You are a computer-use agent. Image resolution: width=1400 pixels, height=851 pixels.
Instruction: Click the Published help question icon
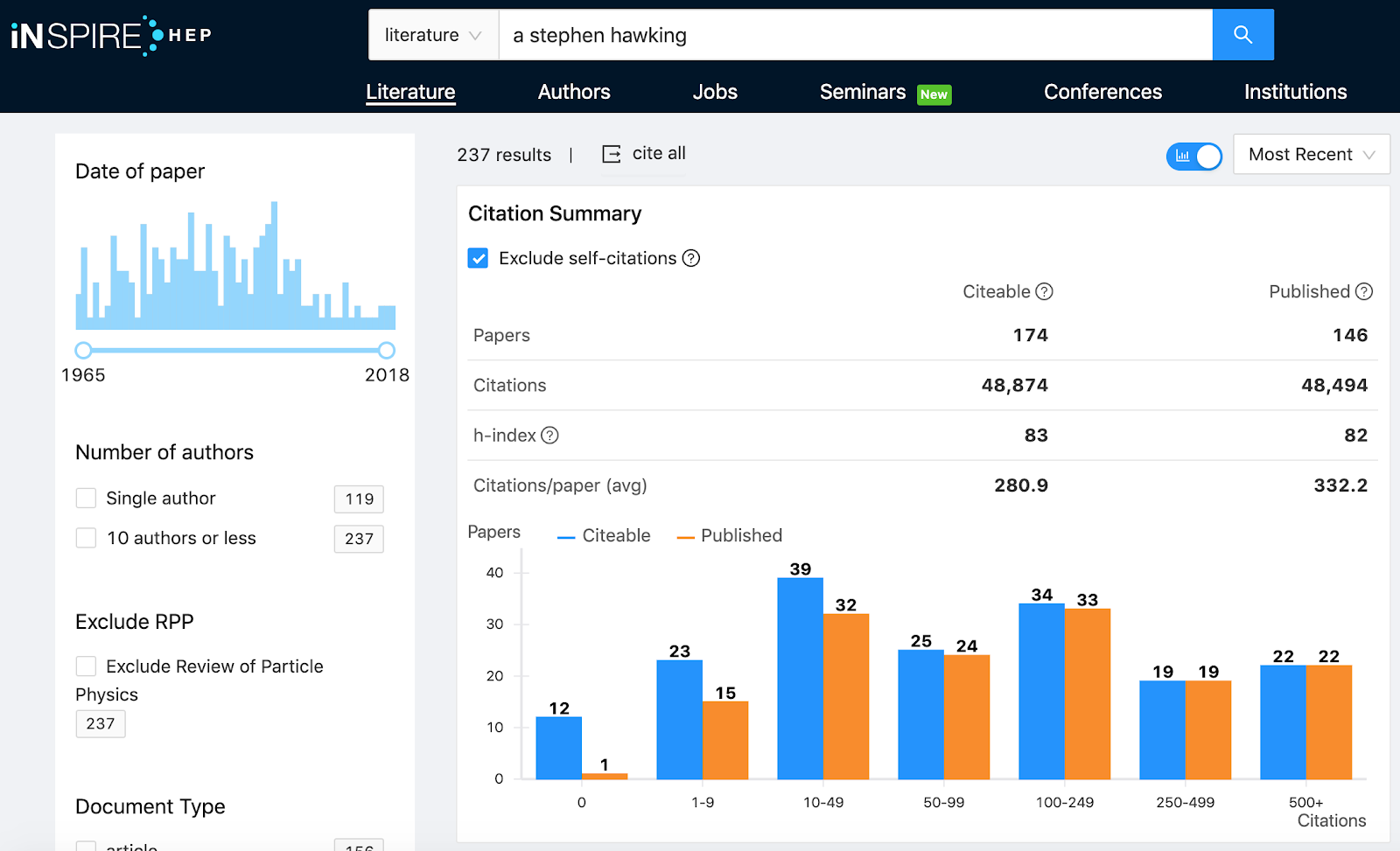click(x=1364, y=292)
